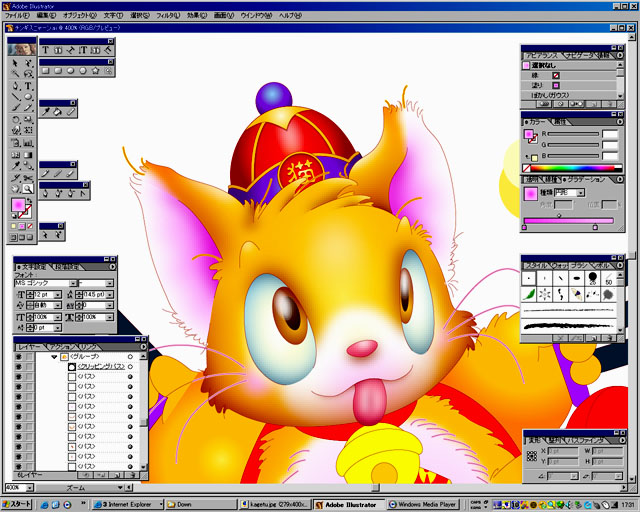
Task: Choose the Paint Bucket tool
Action: coord(58,111)
